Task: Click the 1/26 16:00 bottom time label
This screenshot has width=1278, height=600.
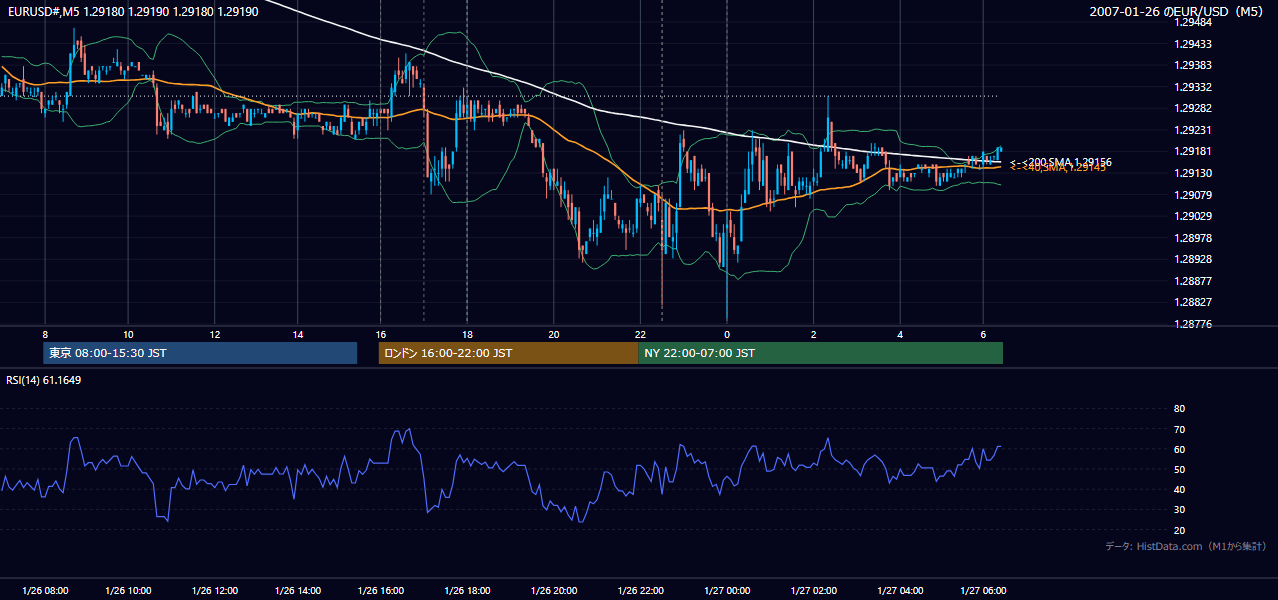Action: [x=381, y=591]
